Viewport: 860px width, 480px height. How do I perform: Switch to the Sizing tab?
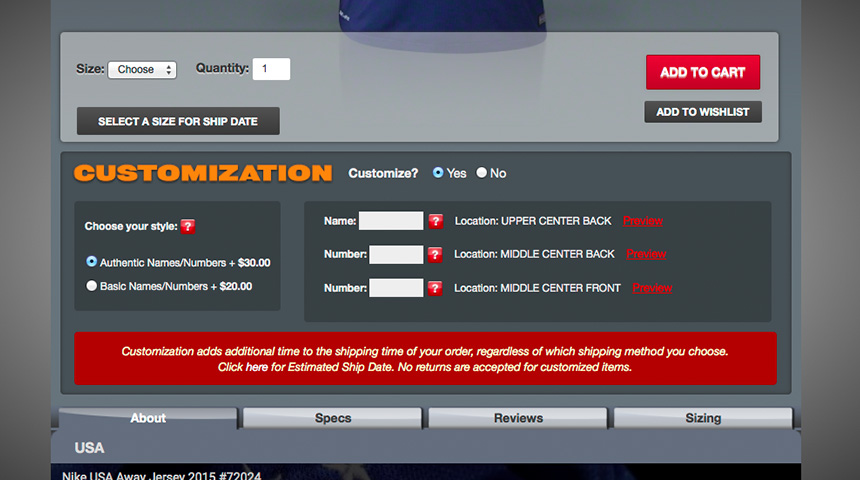point(703,418)
